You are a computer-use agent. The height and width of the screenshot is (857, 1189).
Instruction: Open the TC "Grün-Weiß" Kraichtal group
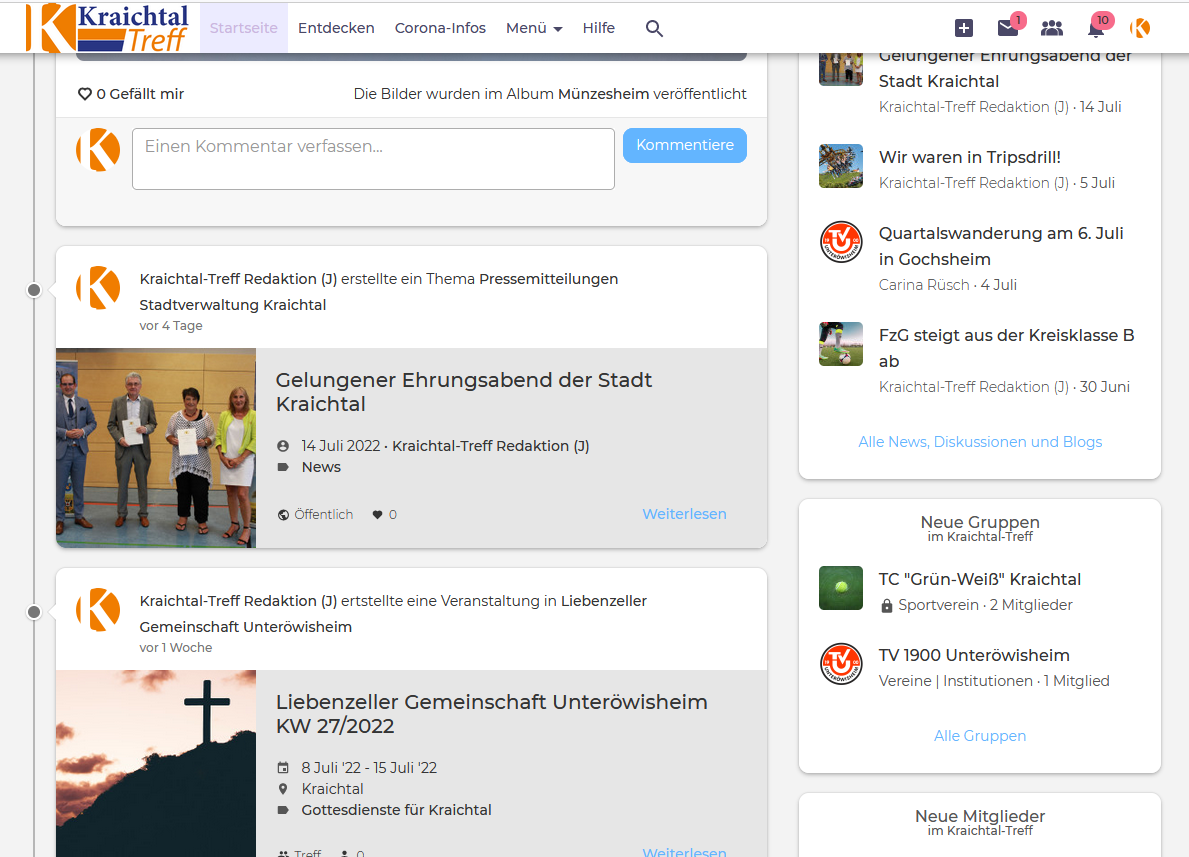click(980, 579)
